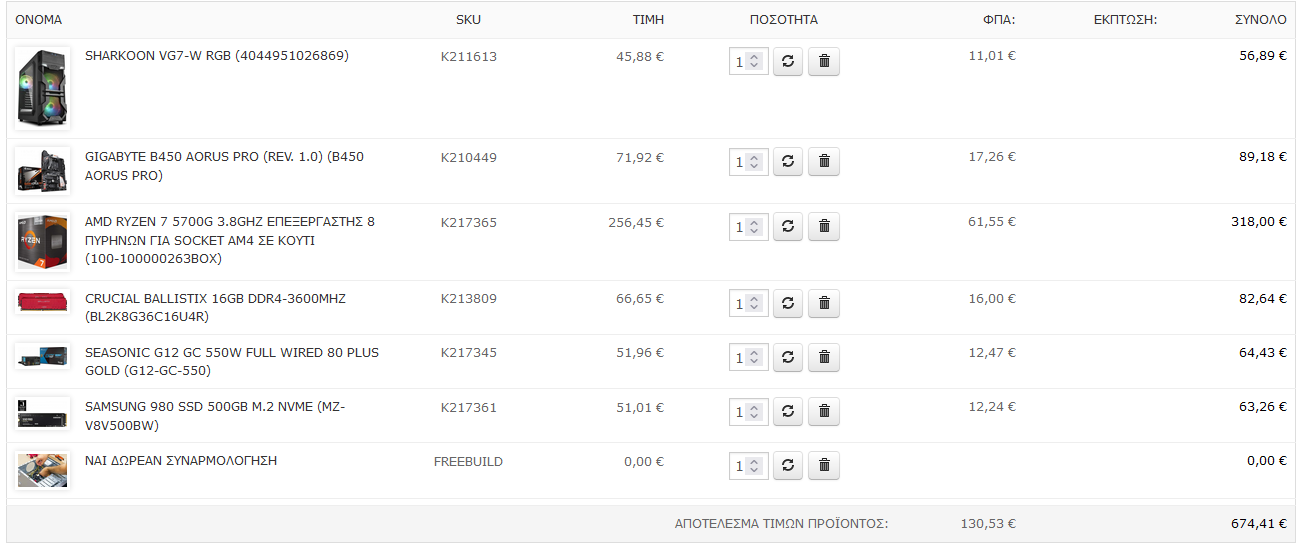View the Crucial Ballistix RAM thumbnail
Image resolution: width=1299 pixels, height=545 pixels.
pyautogui.click(x=42, y=301)
